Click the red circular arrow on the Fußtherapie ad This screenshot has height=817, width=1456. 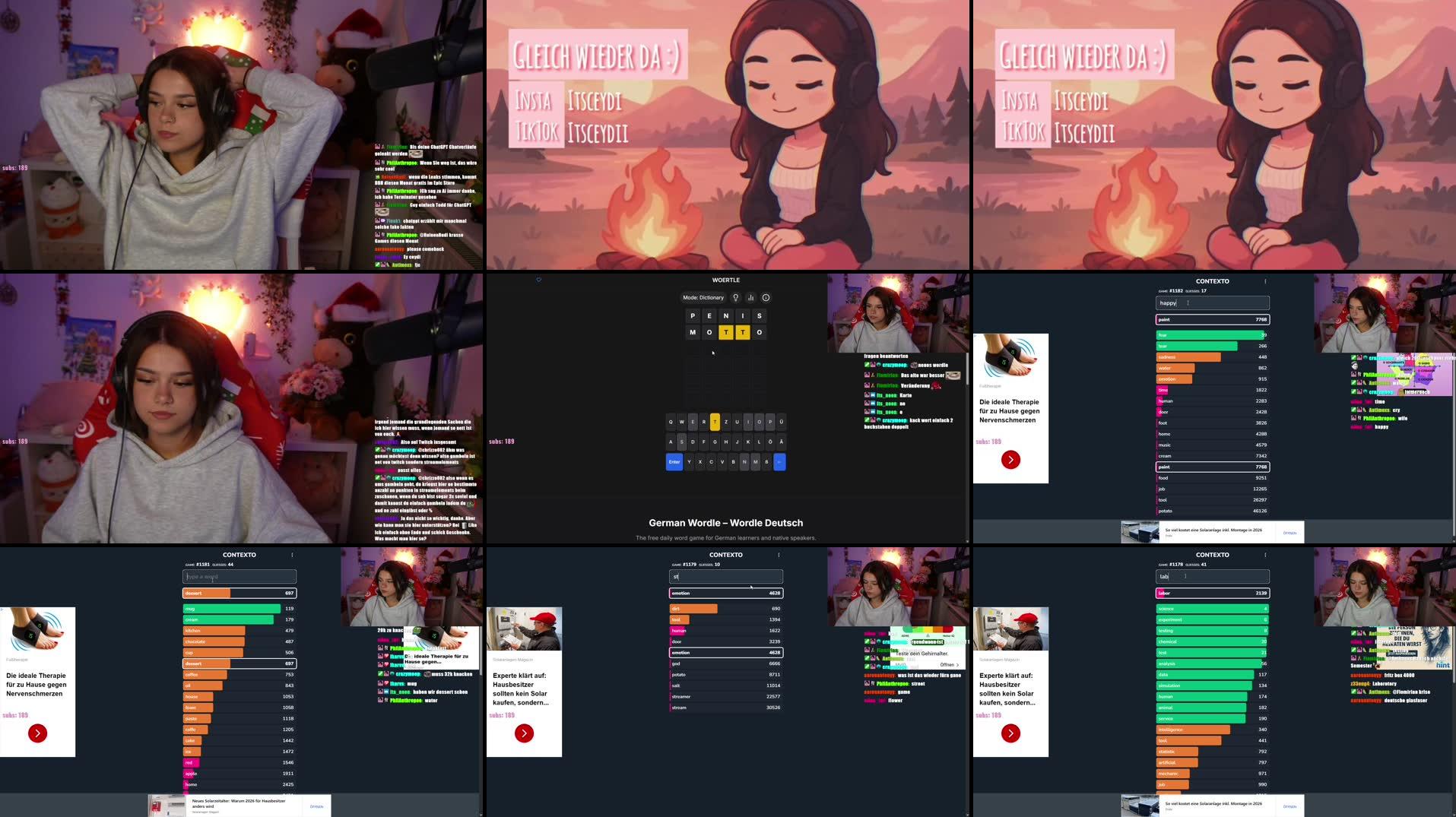coord(1010,460)
